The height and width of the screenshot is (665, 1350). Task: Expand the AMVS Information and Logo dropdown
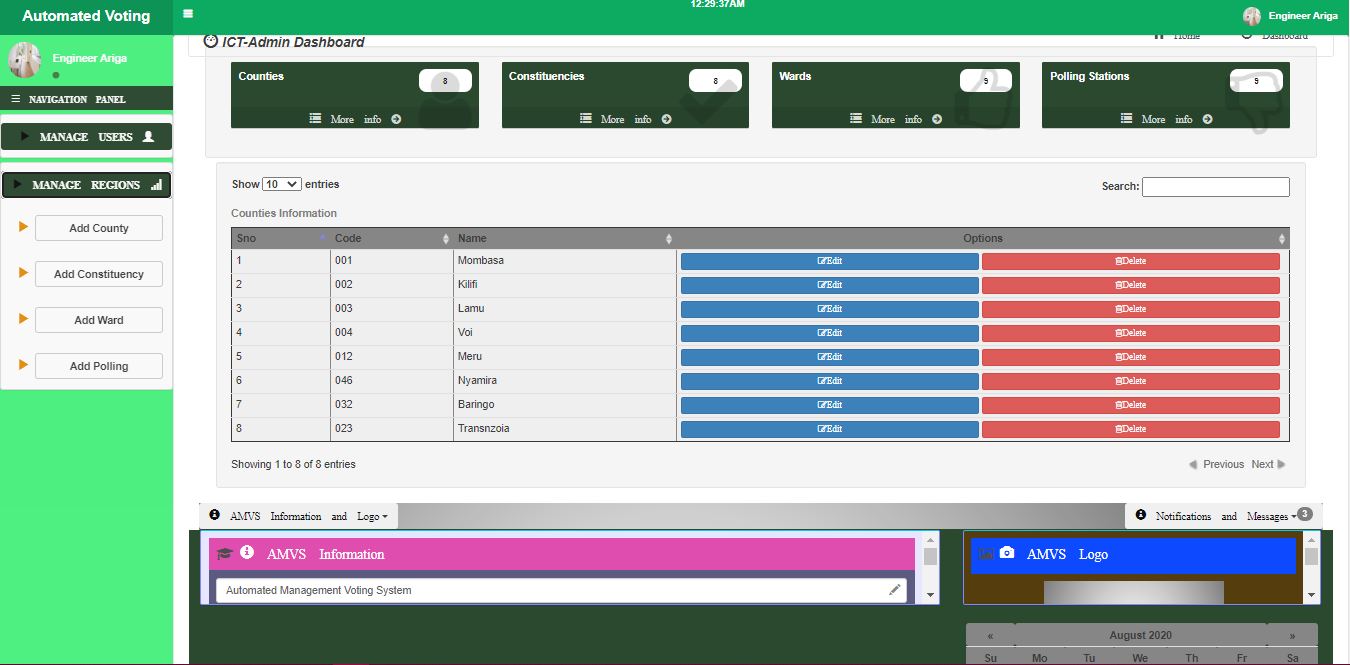tap(386, 516)
